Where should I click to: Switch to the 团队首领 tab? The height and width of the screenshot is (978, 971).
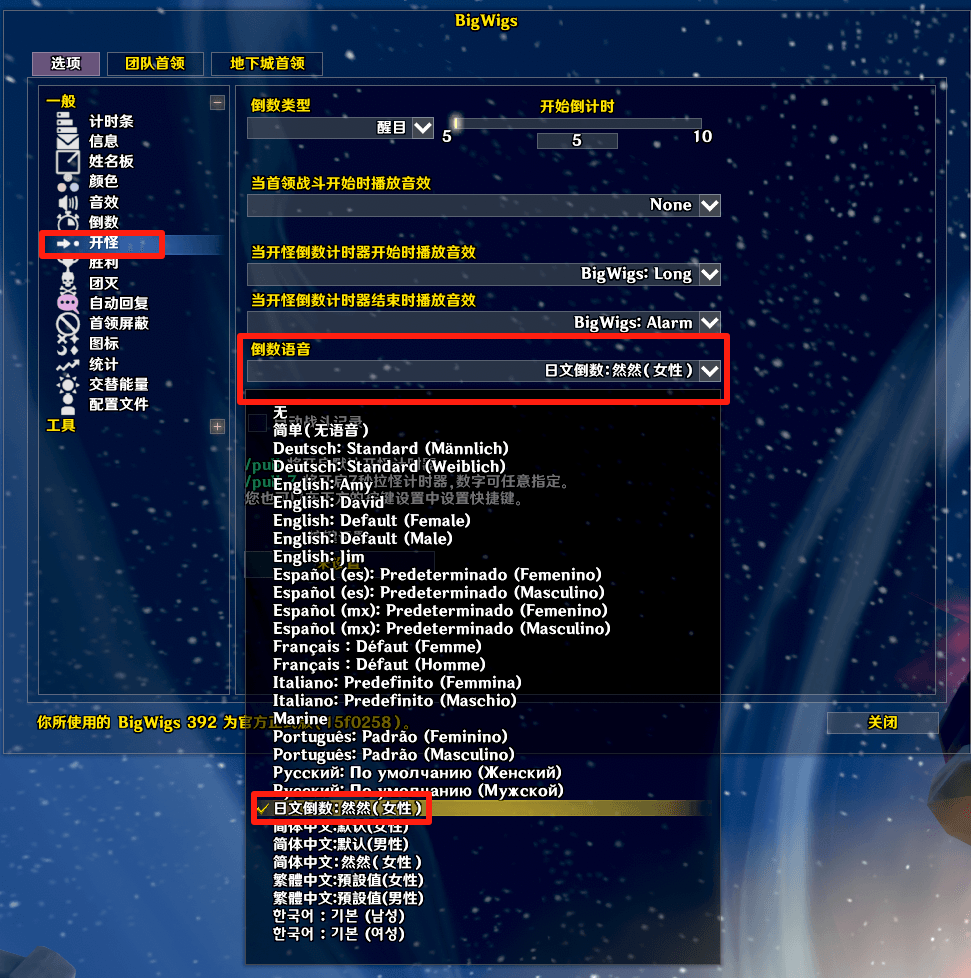pos(155,64)
